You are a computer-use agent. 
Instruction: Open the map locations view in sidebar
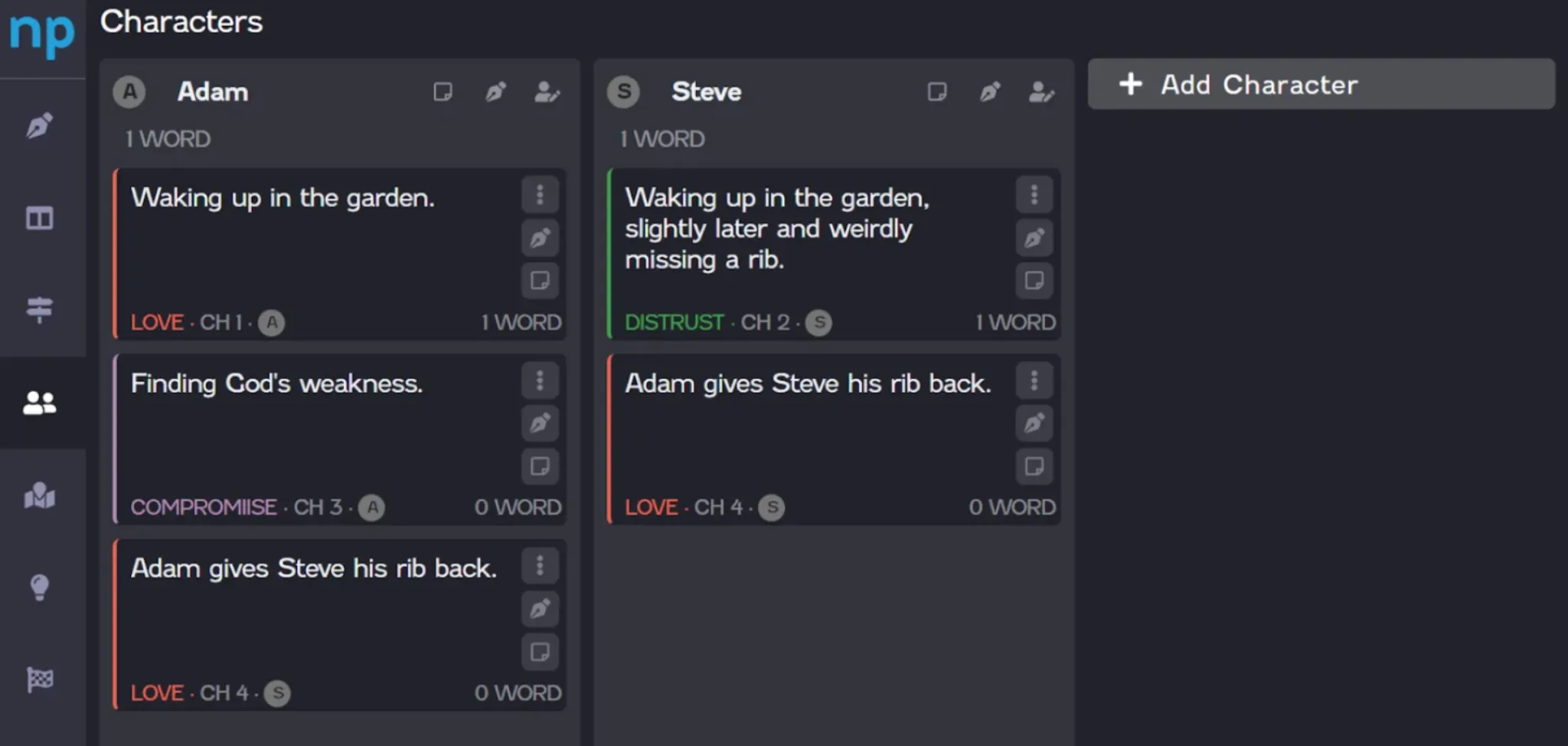tap(40, 495)
